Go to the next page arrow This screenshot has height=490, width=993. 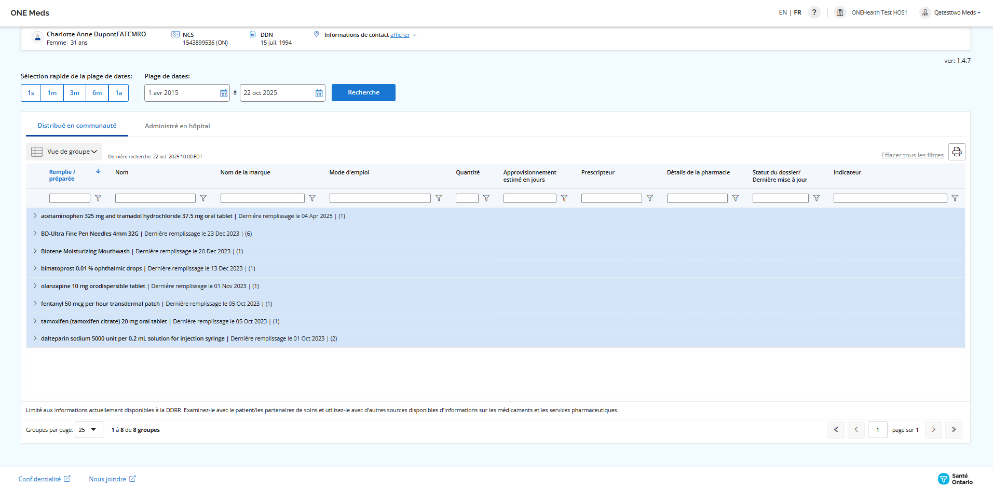[x=933, y=430]
